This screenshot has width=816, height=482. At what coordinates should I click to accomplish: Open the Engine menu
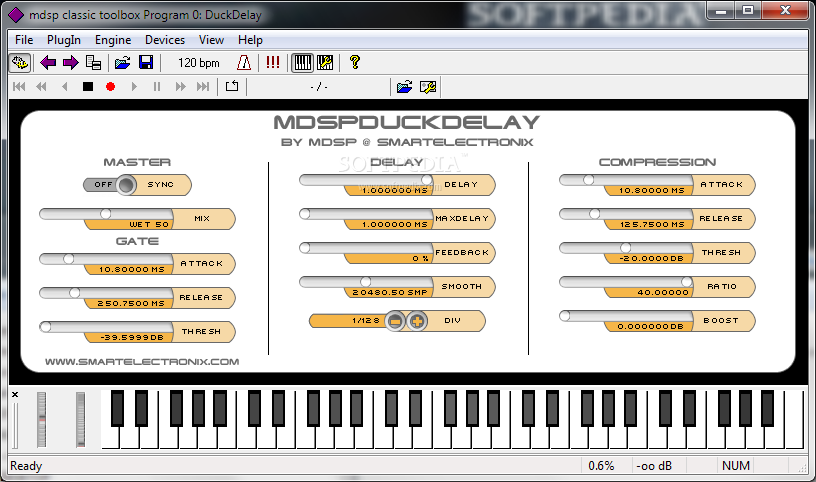tap(113, 40)
